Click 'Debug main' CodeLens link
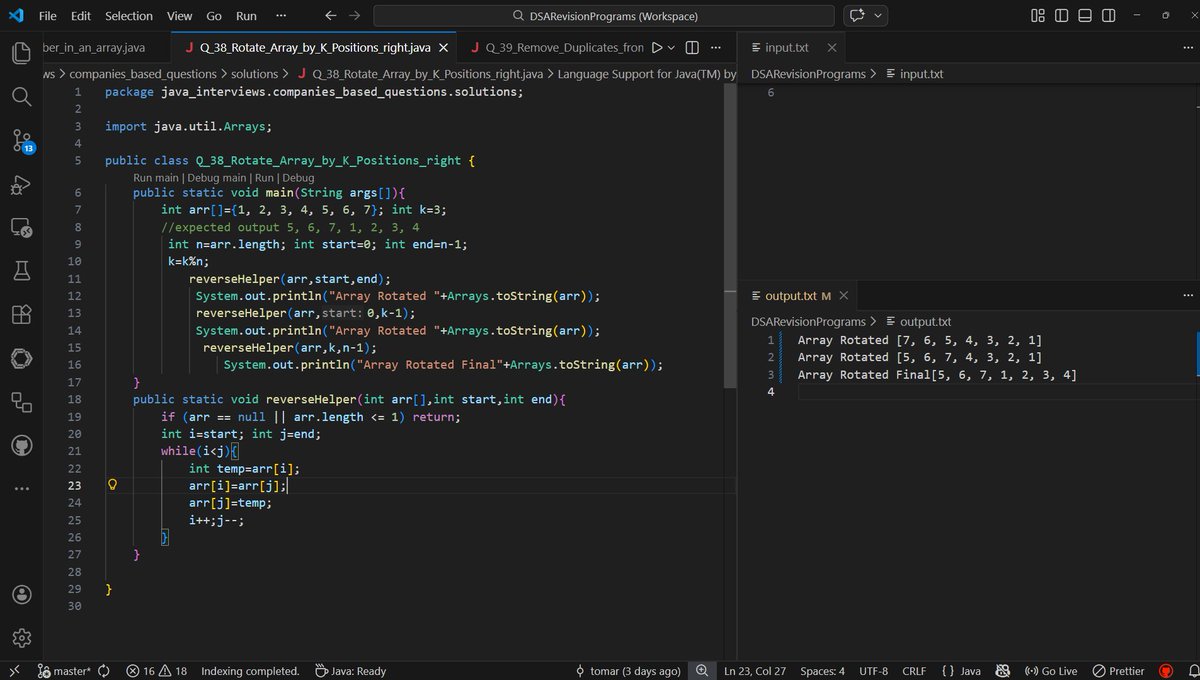1200x680 pixels. tap(217, 177)
